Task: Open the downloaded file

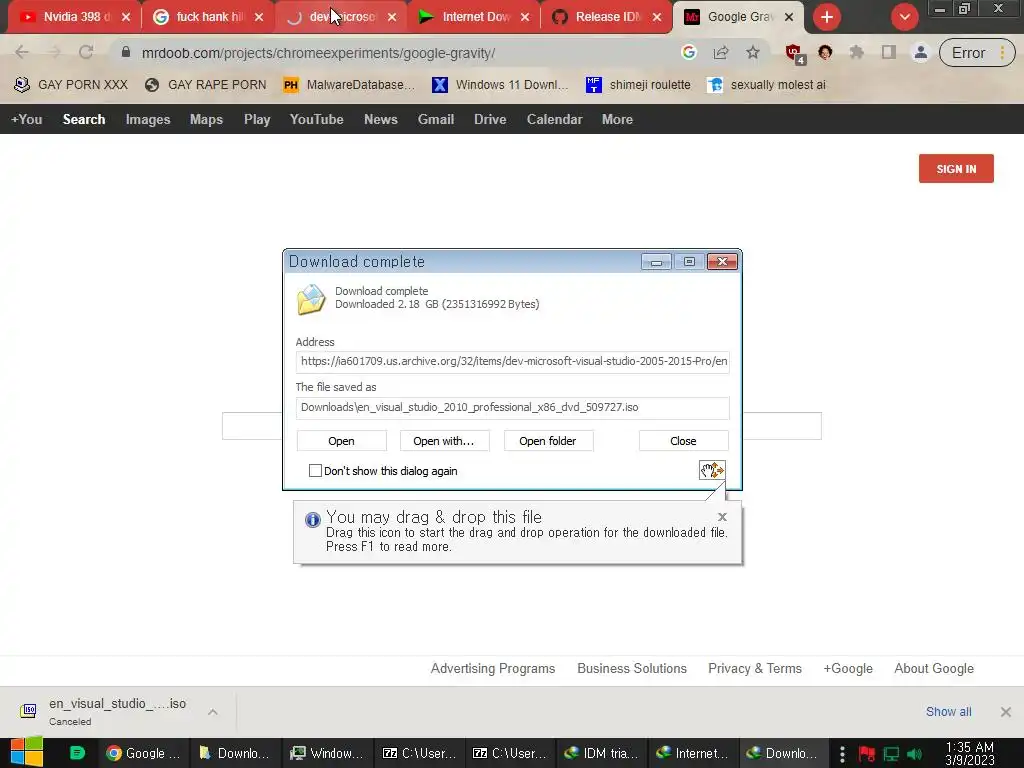Action: pyautogui.click(x=342, y=441)
